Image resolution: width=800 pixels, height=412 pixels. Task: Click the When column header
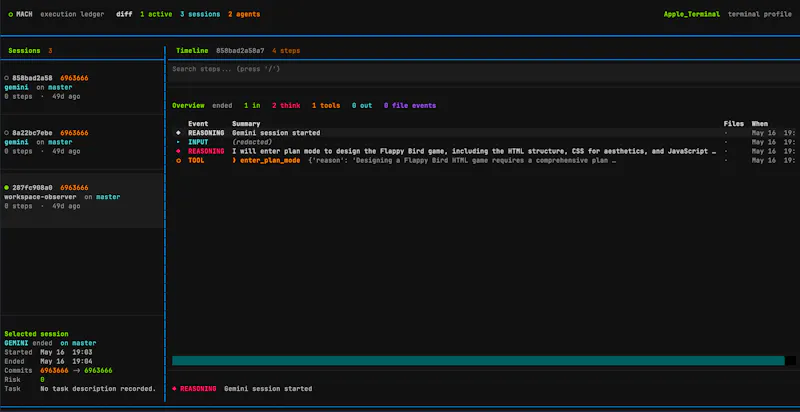coord(760,123)
